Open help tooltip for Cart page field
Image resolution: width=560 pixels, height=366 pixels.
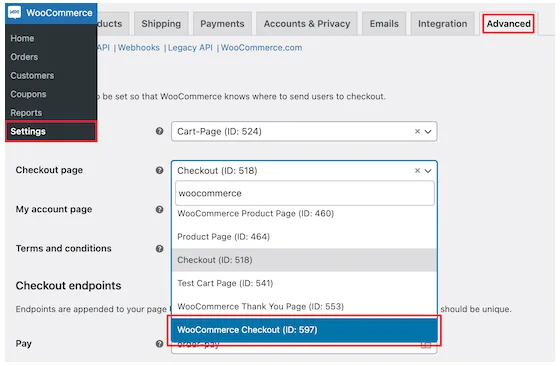point(159,131)
